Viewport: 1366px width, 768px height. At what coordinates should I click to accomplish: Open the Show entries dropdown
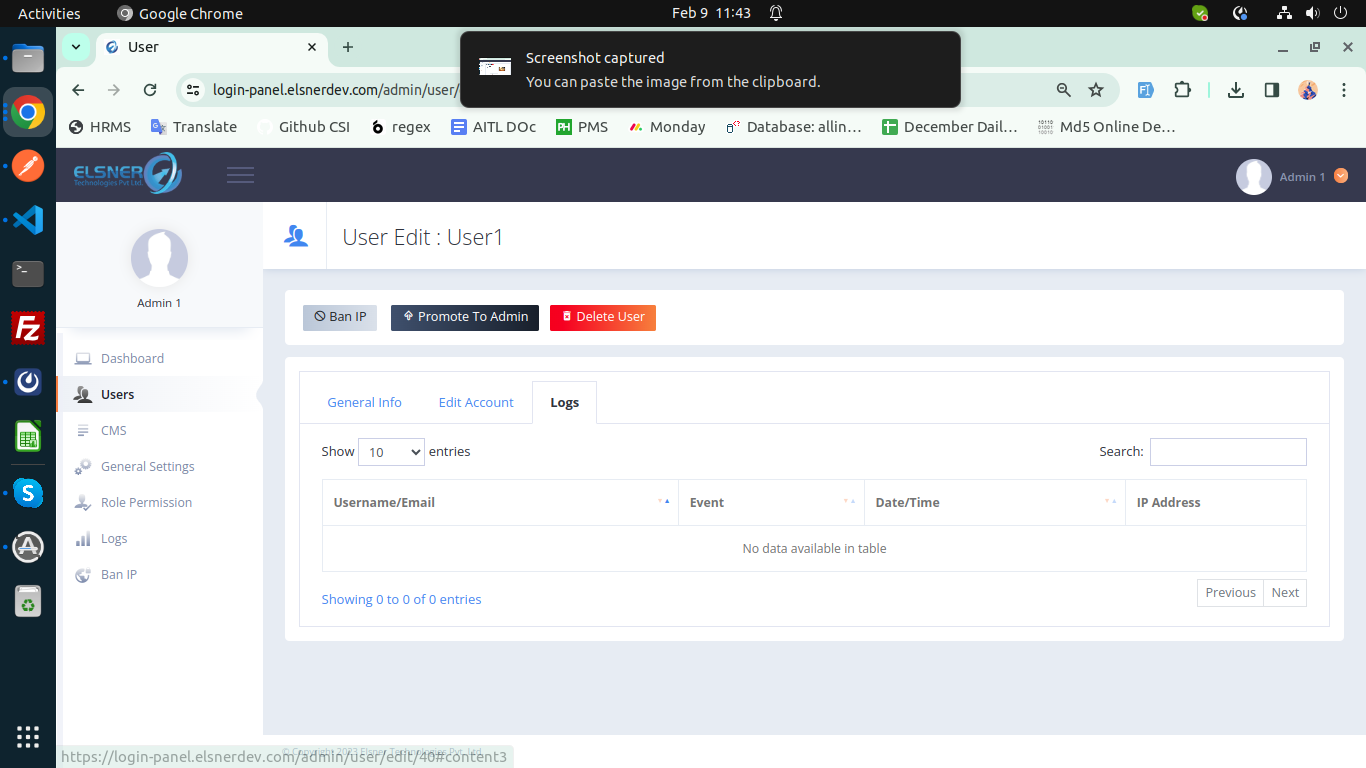391,451
